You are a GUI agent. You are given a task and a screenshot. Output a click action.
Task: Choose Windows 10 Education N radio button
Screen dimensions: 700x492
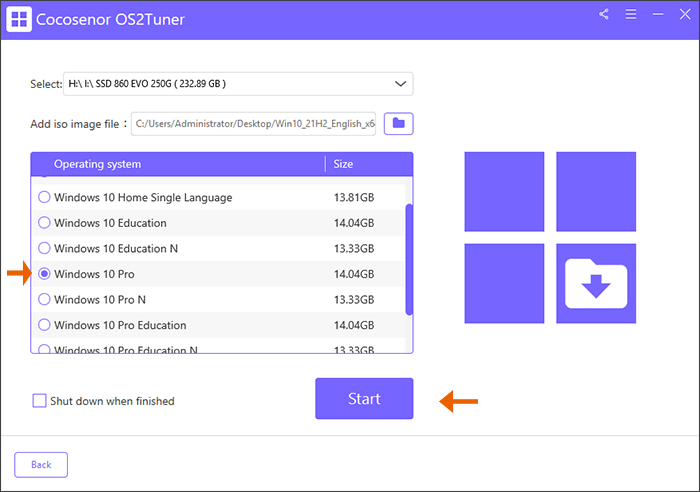pyautogui.click(x=44, y=248)
